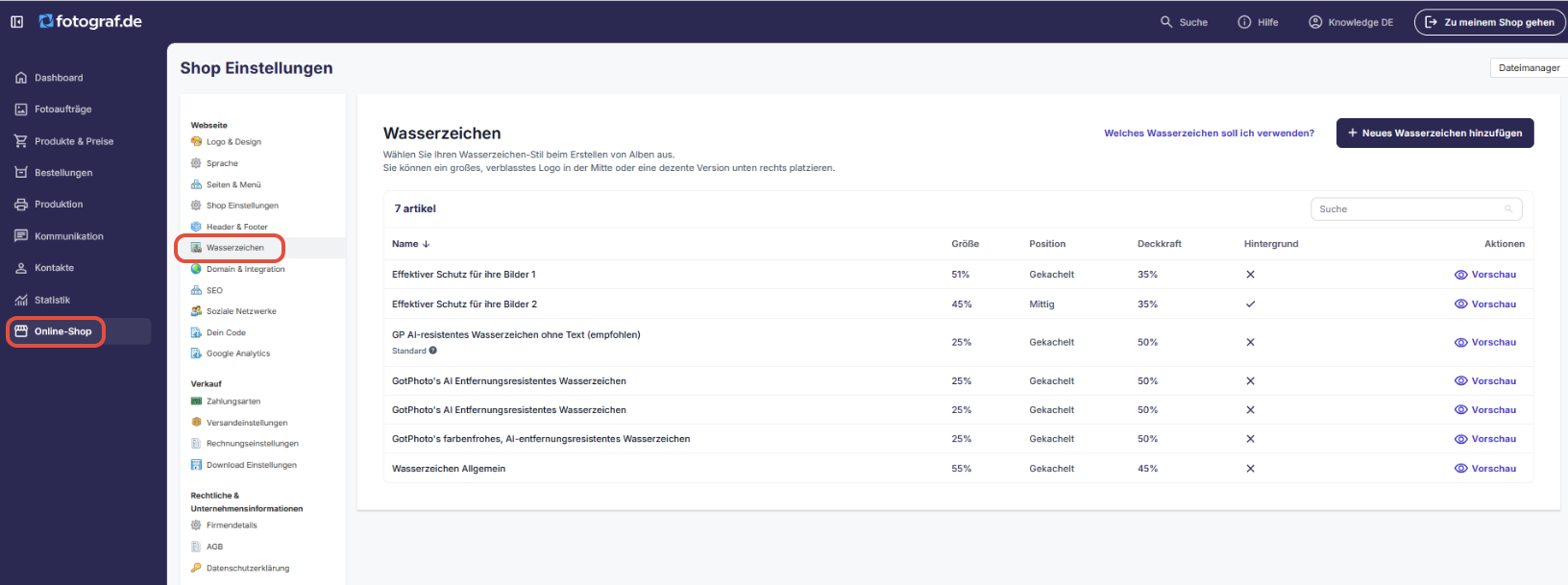Click the watermark Suche input field
1568x585 pixels.
tap(1408, 209)
